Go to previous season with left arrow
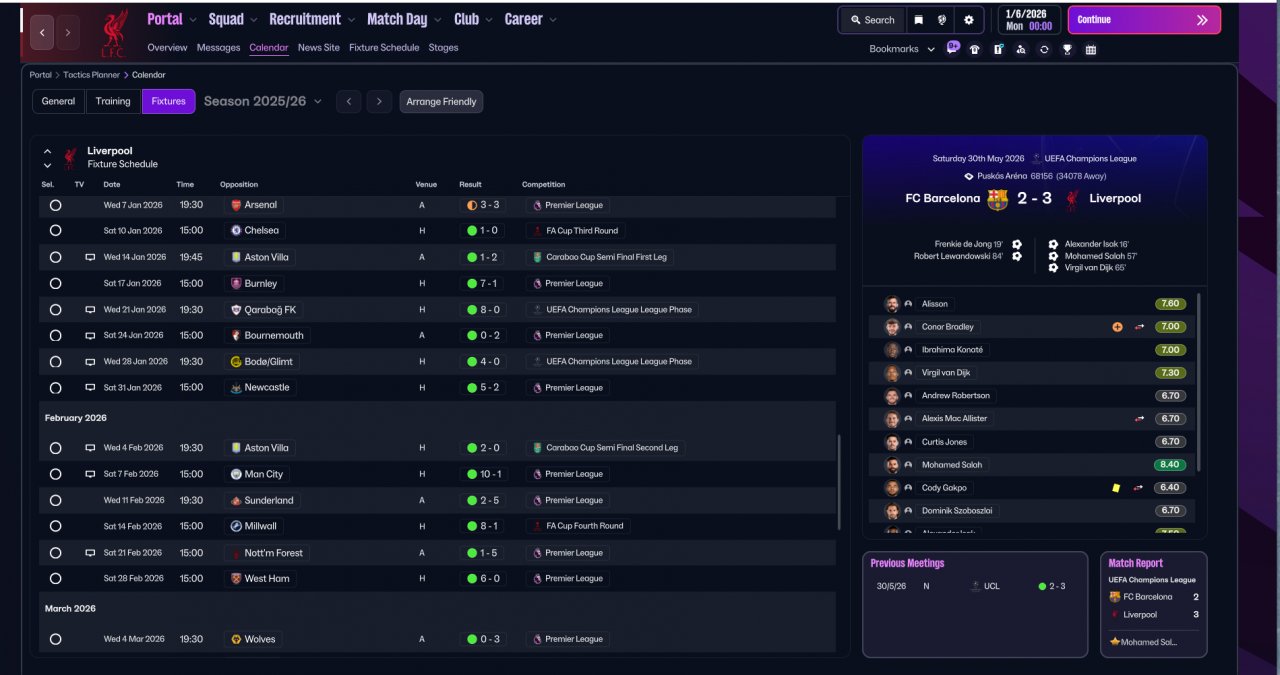 coord(348,101)
